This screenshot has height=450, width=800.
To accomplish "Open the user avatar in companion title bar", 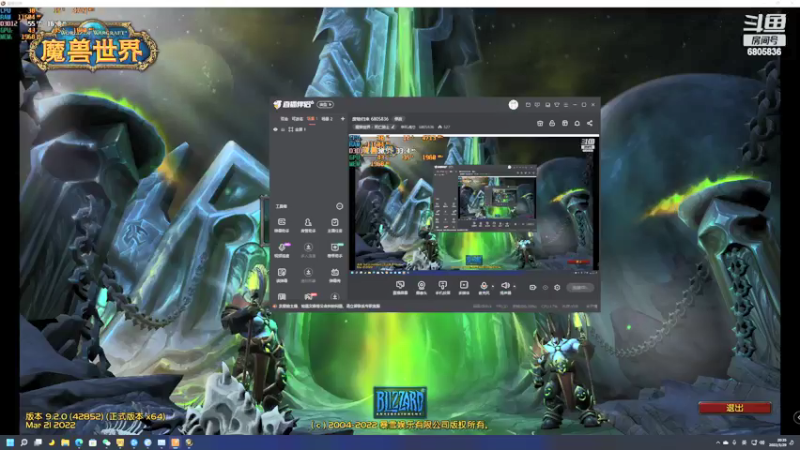I will (x=513, y=105).
